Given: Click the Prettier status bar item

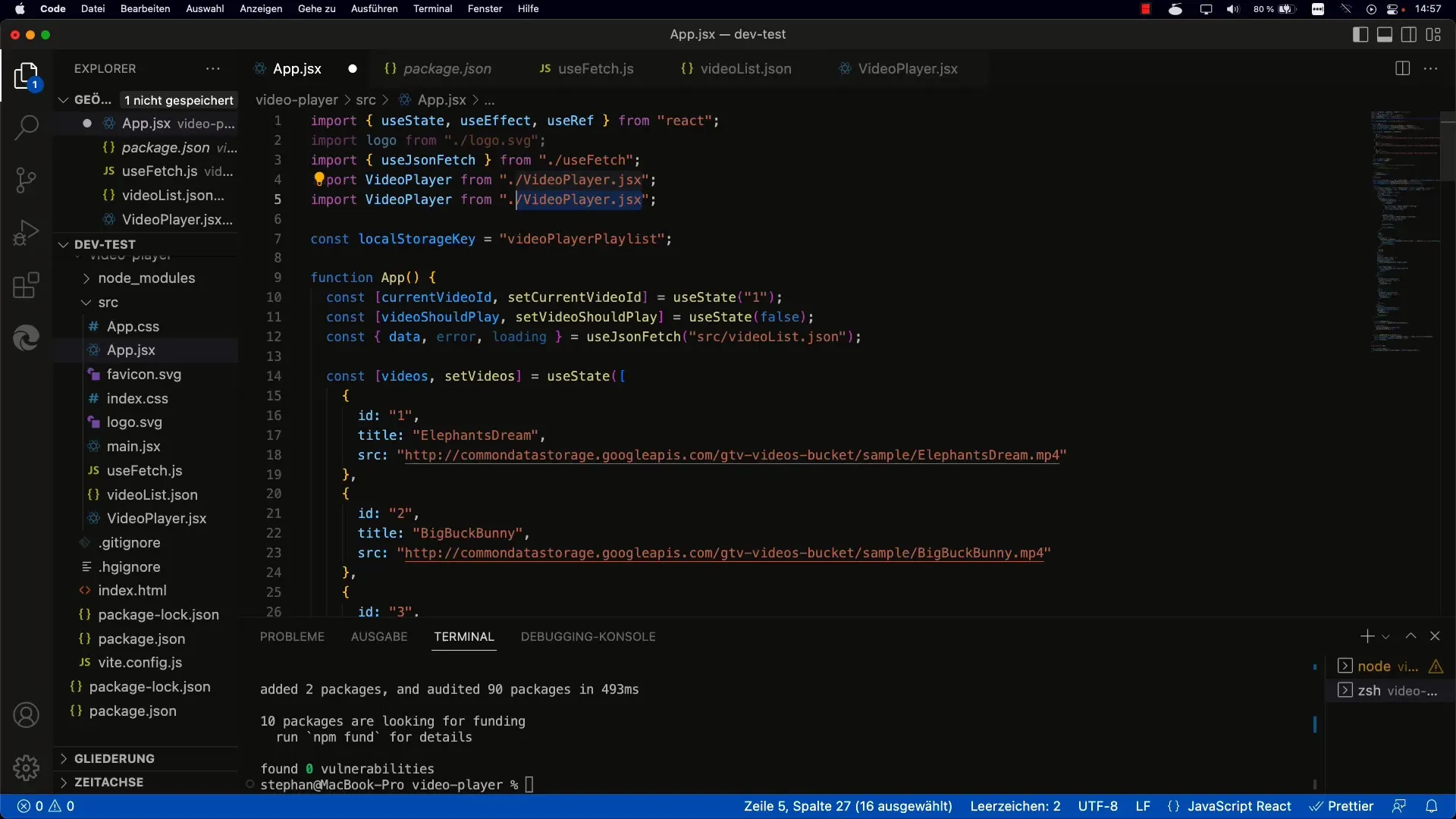Looking at the screenshot, I should tap(1341, 806).
